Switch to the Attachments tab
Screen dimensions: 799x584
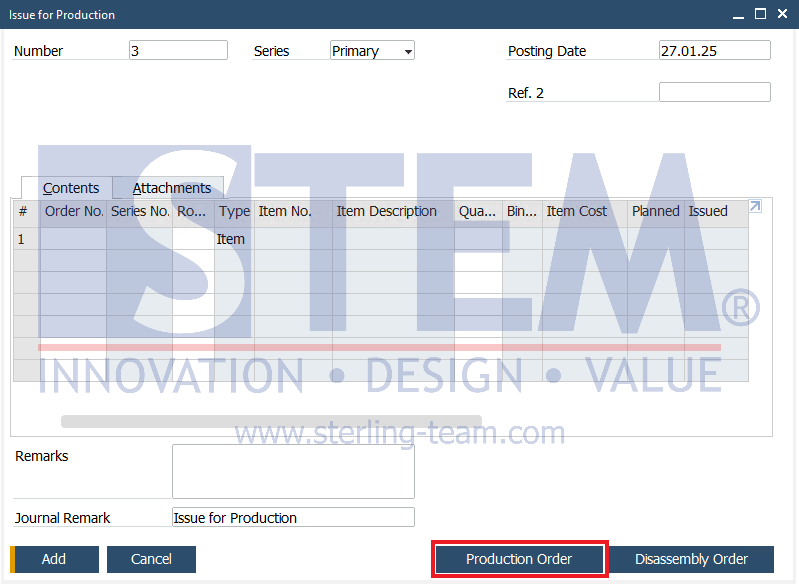coord(171,188)
